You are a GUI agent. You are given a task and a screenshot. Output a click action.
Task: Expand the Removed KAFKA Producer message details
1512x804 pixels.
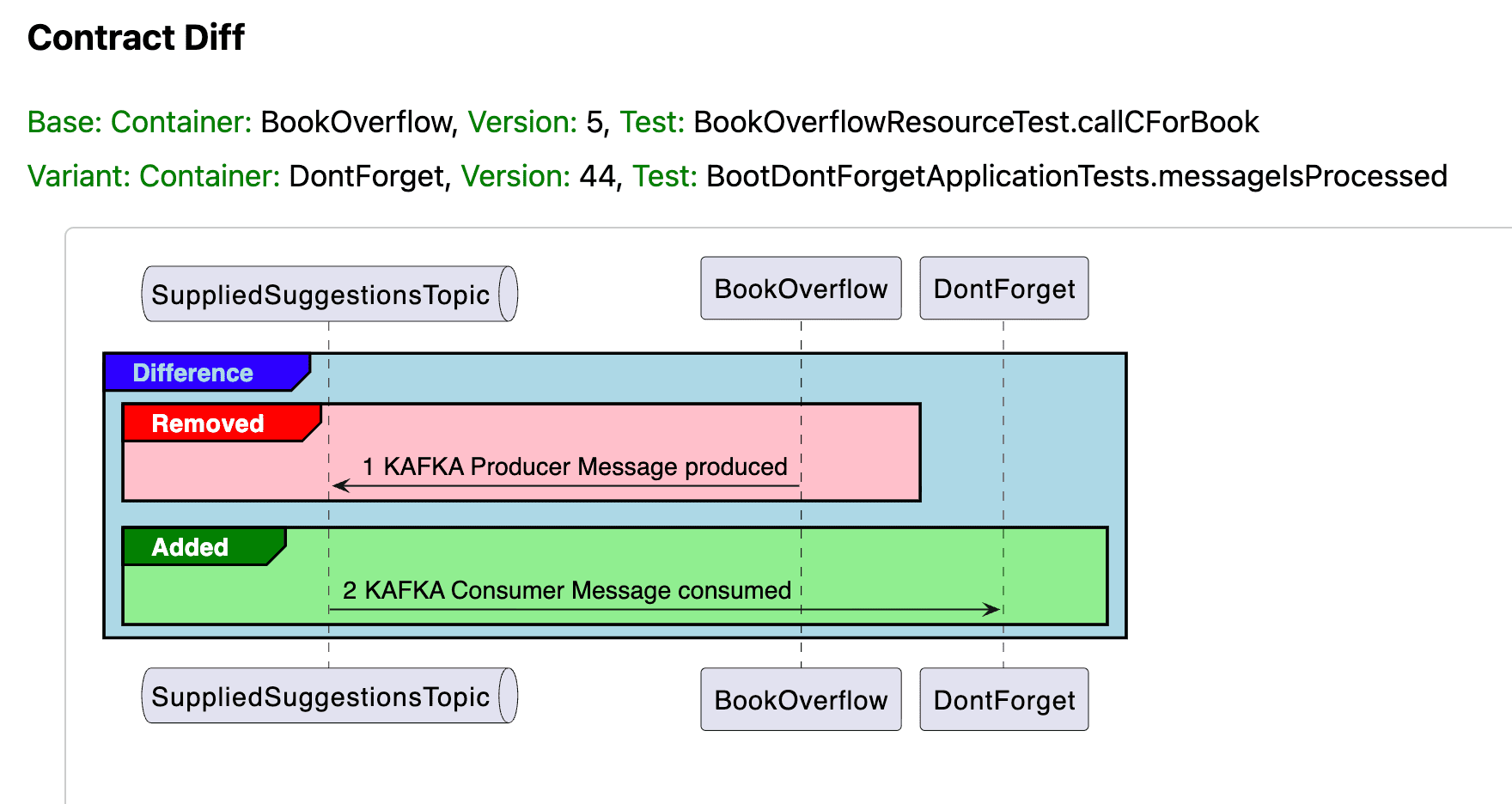pyautogui.click(x=574, y=467)
